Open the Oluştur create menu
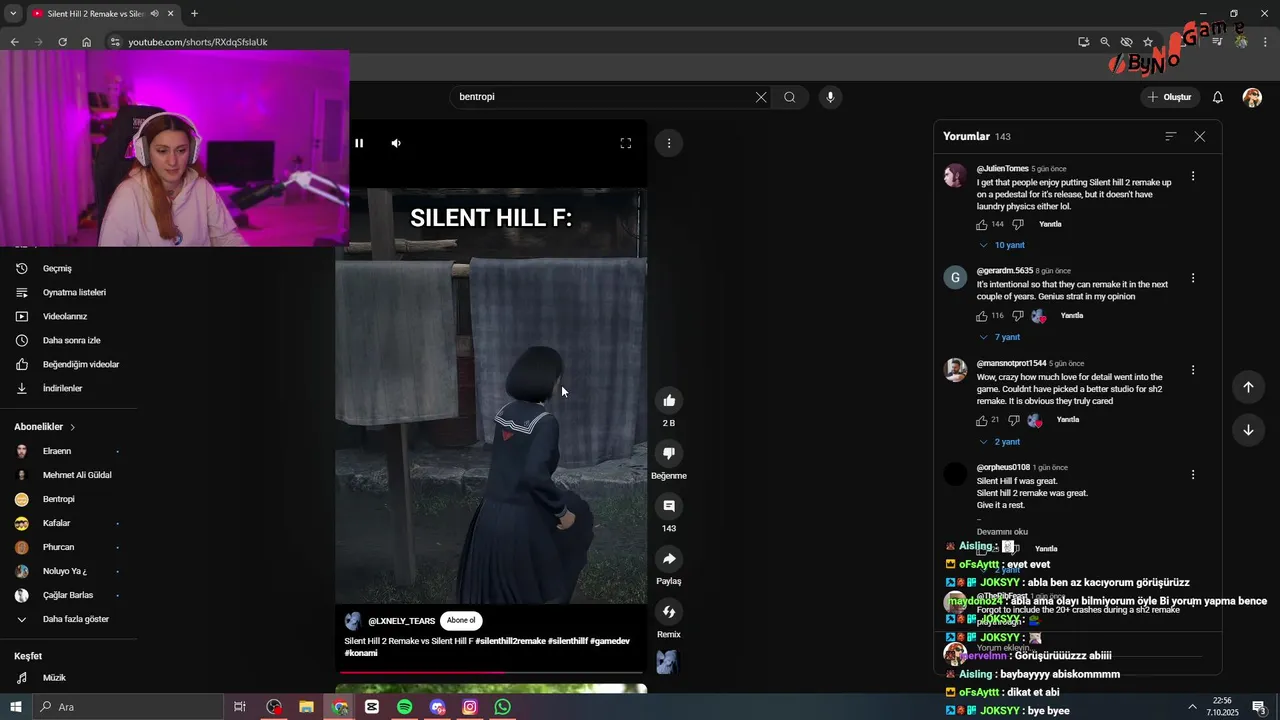1280x720 pixels. click(1170, 97)
